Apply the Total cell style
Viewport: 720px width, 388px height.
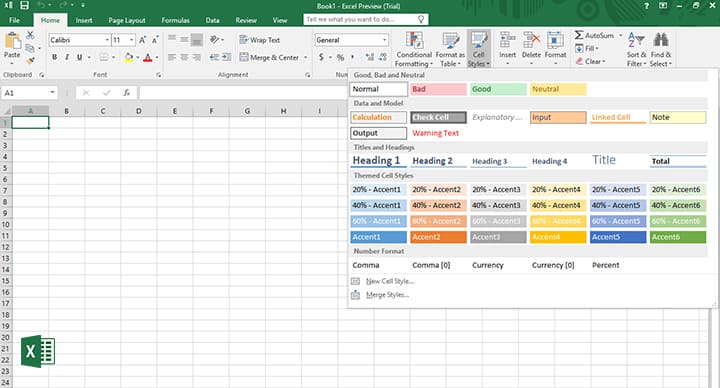pos(678,161)
